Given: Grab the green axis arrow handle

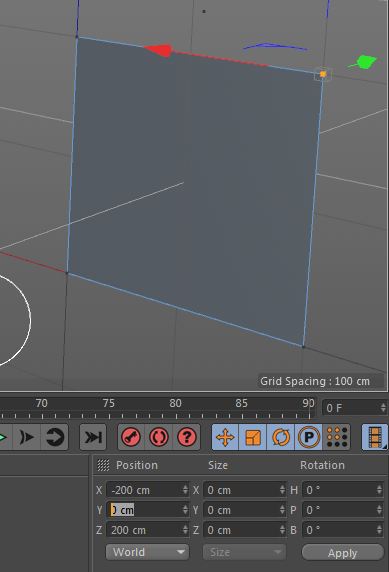Looking at the screenshot, I should click(365, 62).
